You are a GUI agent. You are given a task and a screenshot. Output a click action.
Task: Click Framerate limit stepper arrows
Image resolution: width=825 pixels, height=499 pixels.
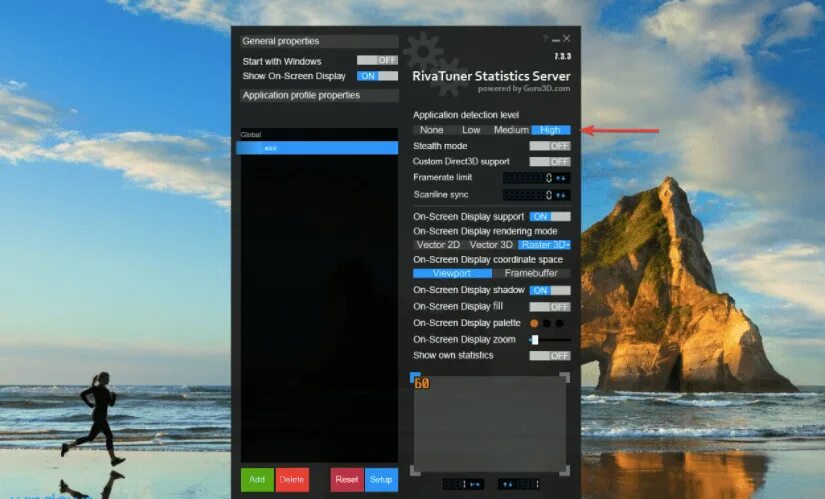[x=562, y=178]
